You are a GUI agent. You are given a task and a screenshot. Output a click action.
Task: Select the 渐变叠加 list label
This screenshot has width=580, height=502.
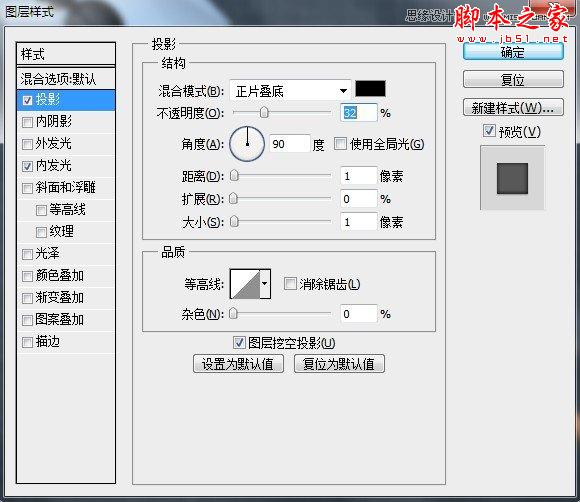coord(60,297)
